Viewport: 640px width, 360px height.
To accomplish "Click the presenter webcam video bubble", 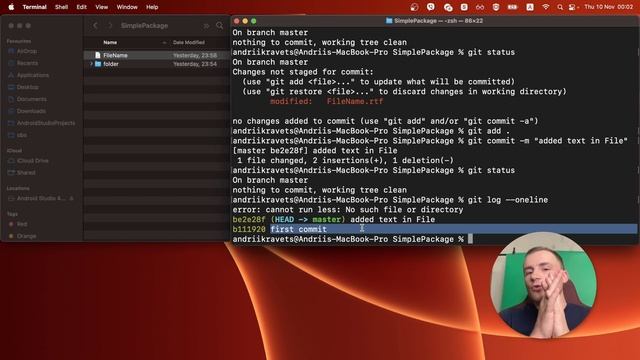I will [543, 285].
